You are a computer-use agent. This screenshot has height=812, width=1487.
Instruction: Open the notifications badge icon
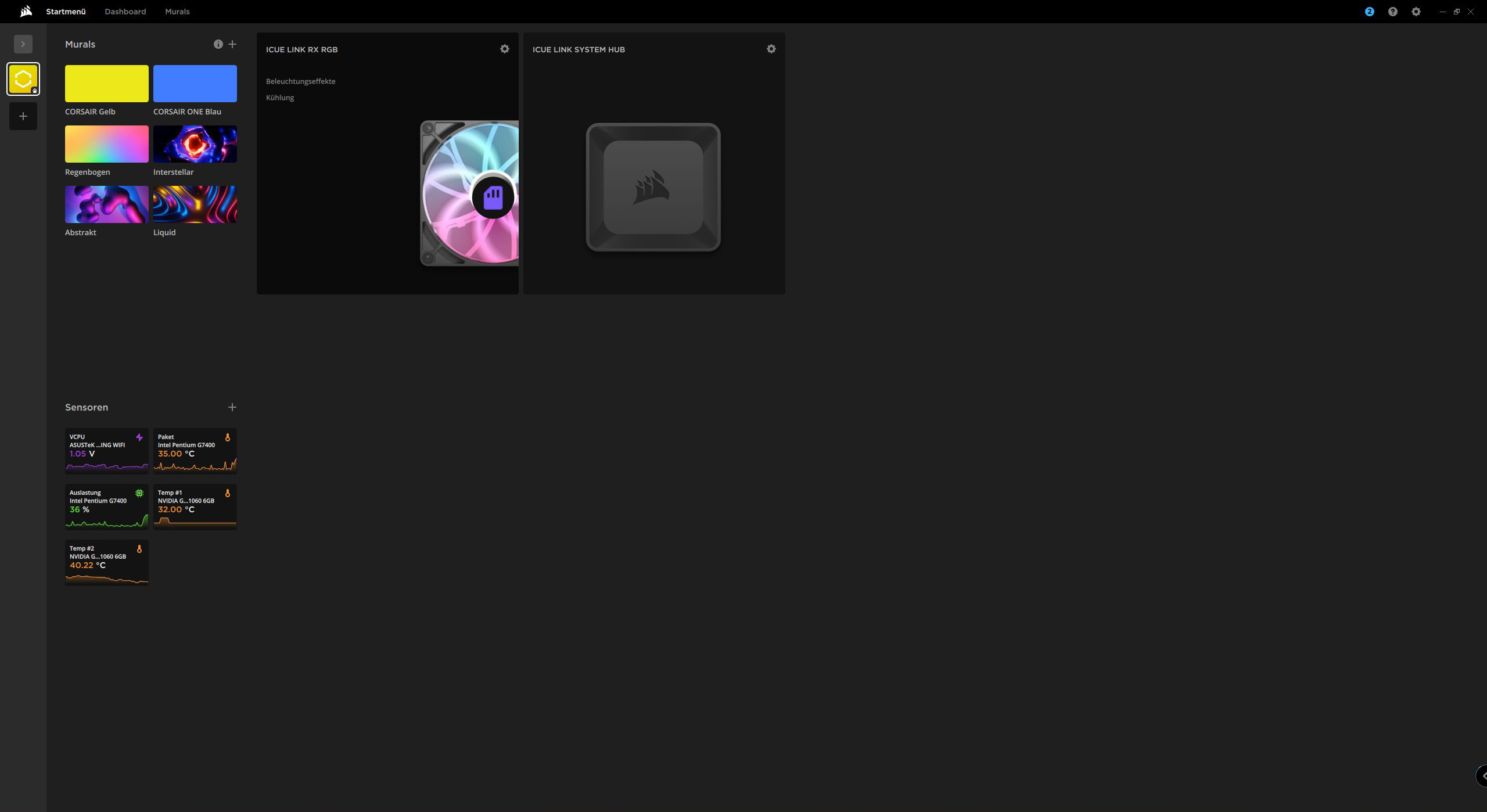[1369, 12]
